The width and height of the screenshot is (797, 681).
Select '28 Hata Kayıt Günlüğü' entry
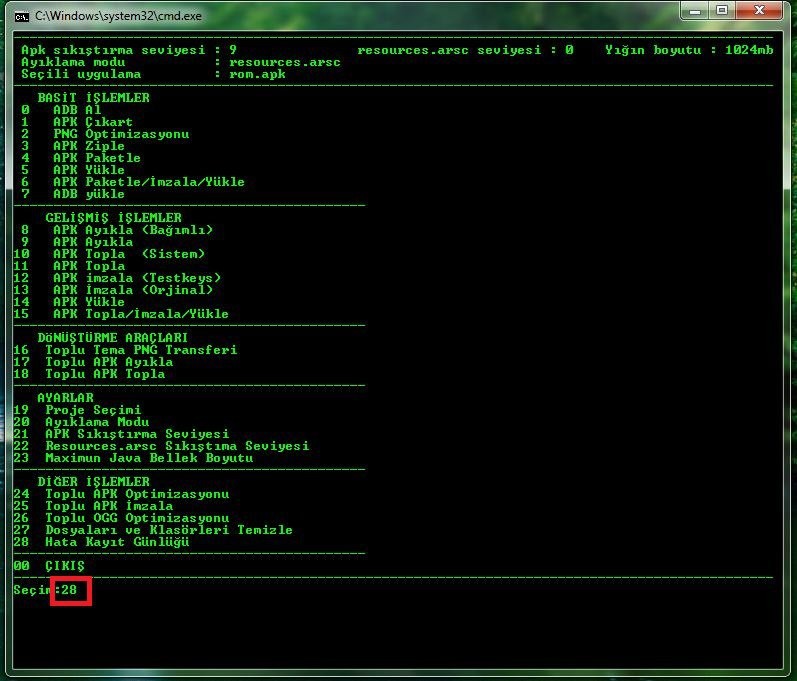tap(101, 542)
